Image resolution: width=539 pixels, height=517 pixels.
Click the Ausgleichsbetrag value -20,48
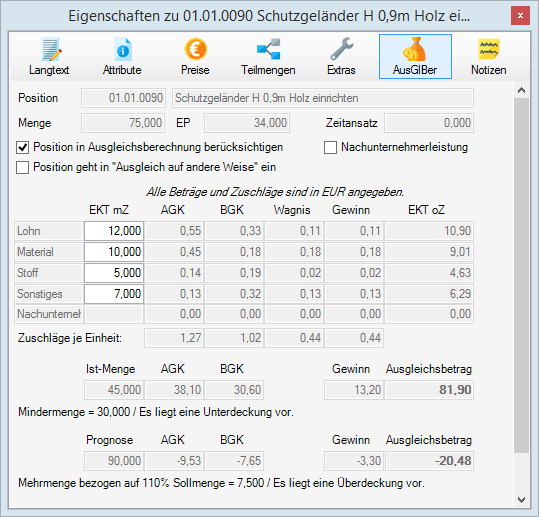pos(429,461)
